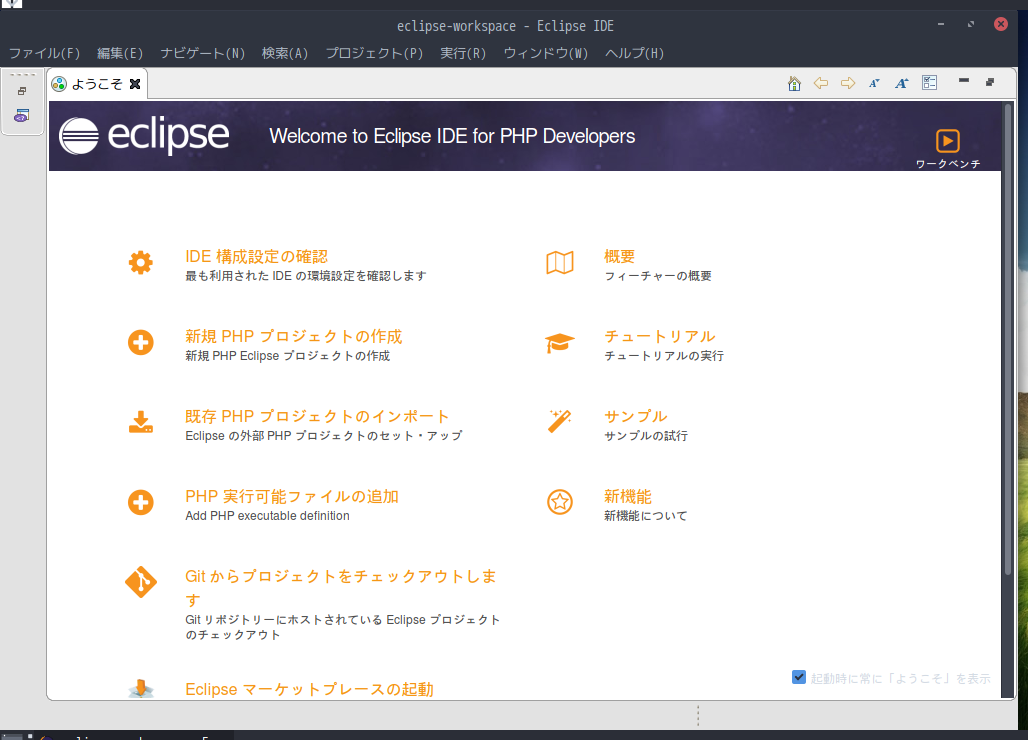Go forward with the right arrow icon
The height and width of the screenshot is (740, 1028).
point(848,83)
